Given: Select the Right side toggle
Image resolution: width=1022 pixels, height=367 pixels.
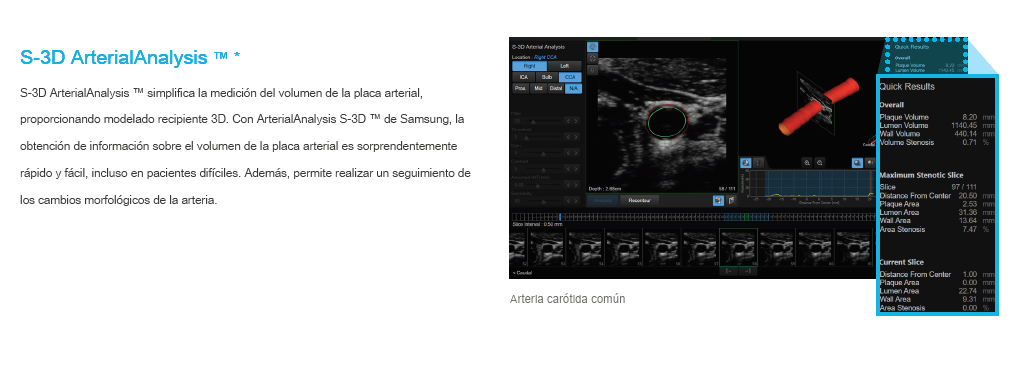Looking at the screenshot, I should pos(529,66).
